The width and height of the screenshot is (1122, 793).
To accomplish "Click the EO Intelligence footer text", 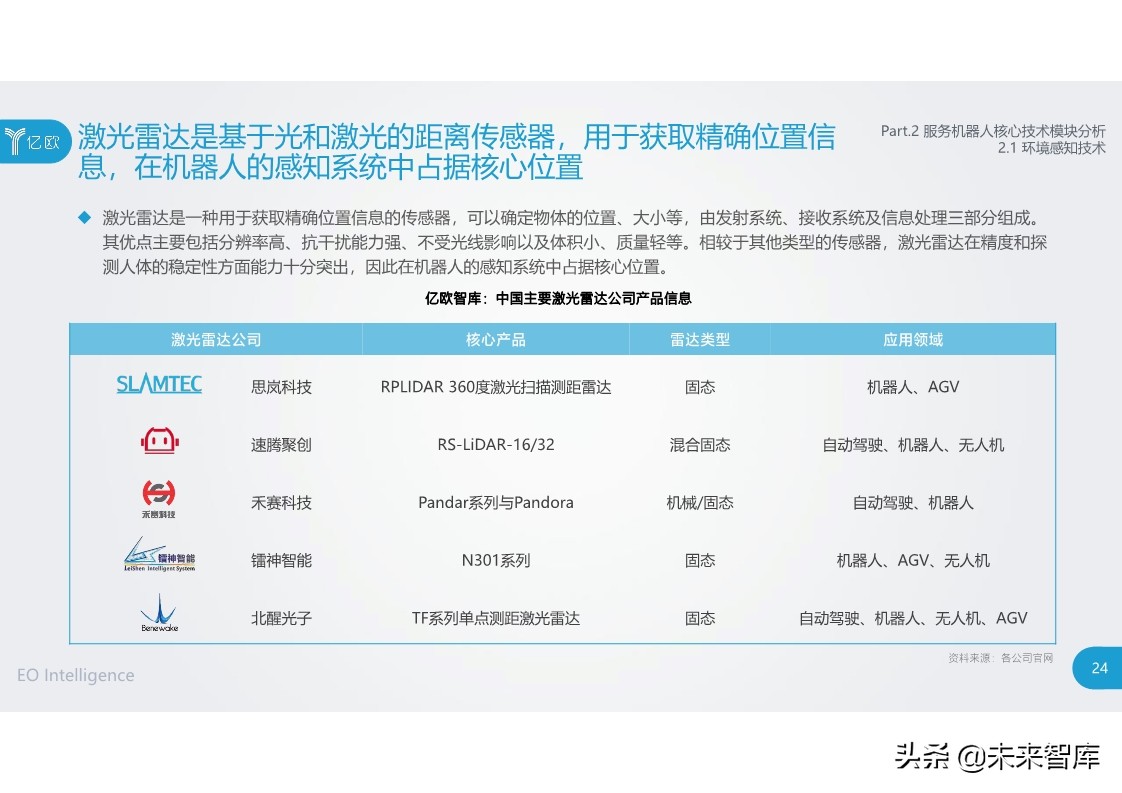I will tap(75, 676).
